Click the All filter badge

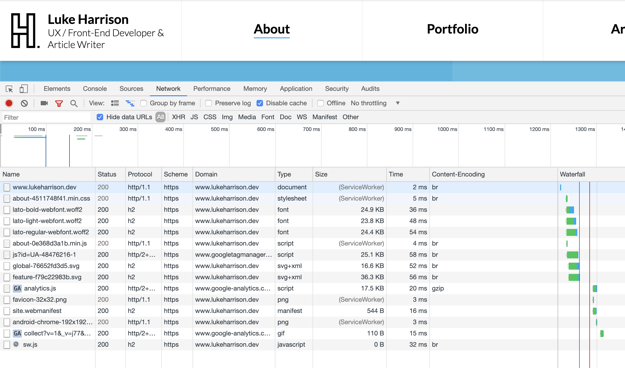click(x=160, y=117)
